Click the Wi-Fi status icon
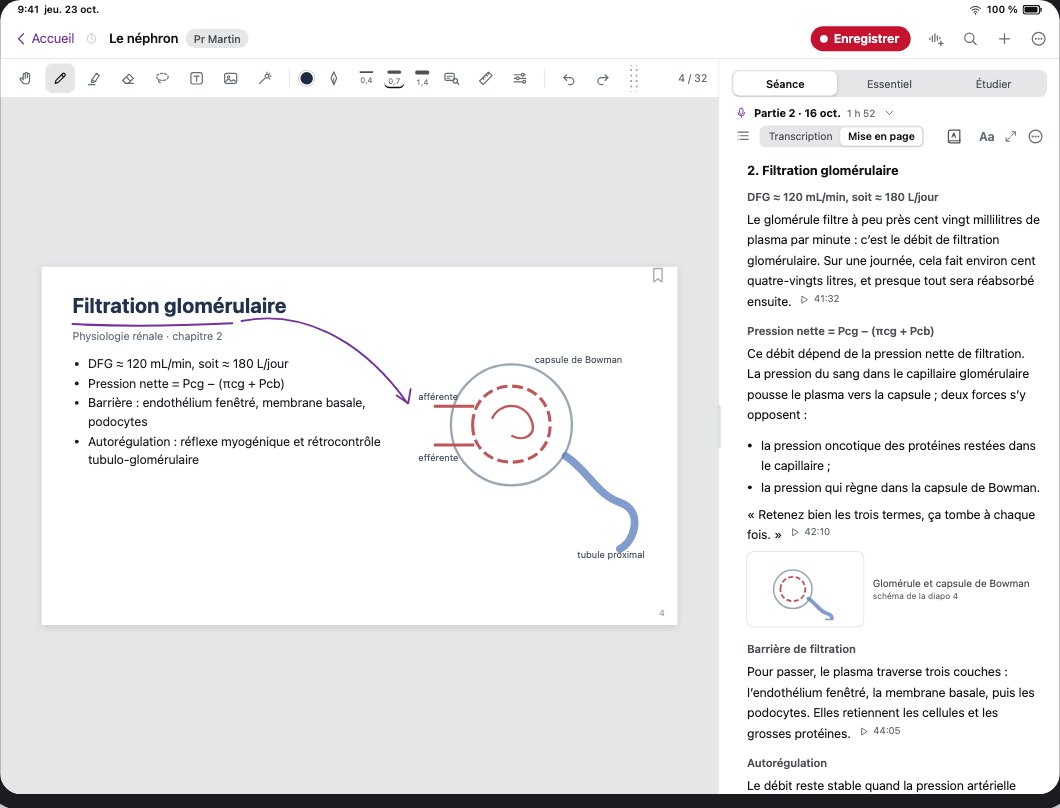Viewport: 1060px width, 808px height. (975, 9)
